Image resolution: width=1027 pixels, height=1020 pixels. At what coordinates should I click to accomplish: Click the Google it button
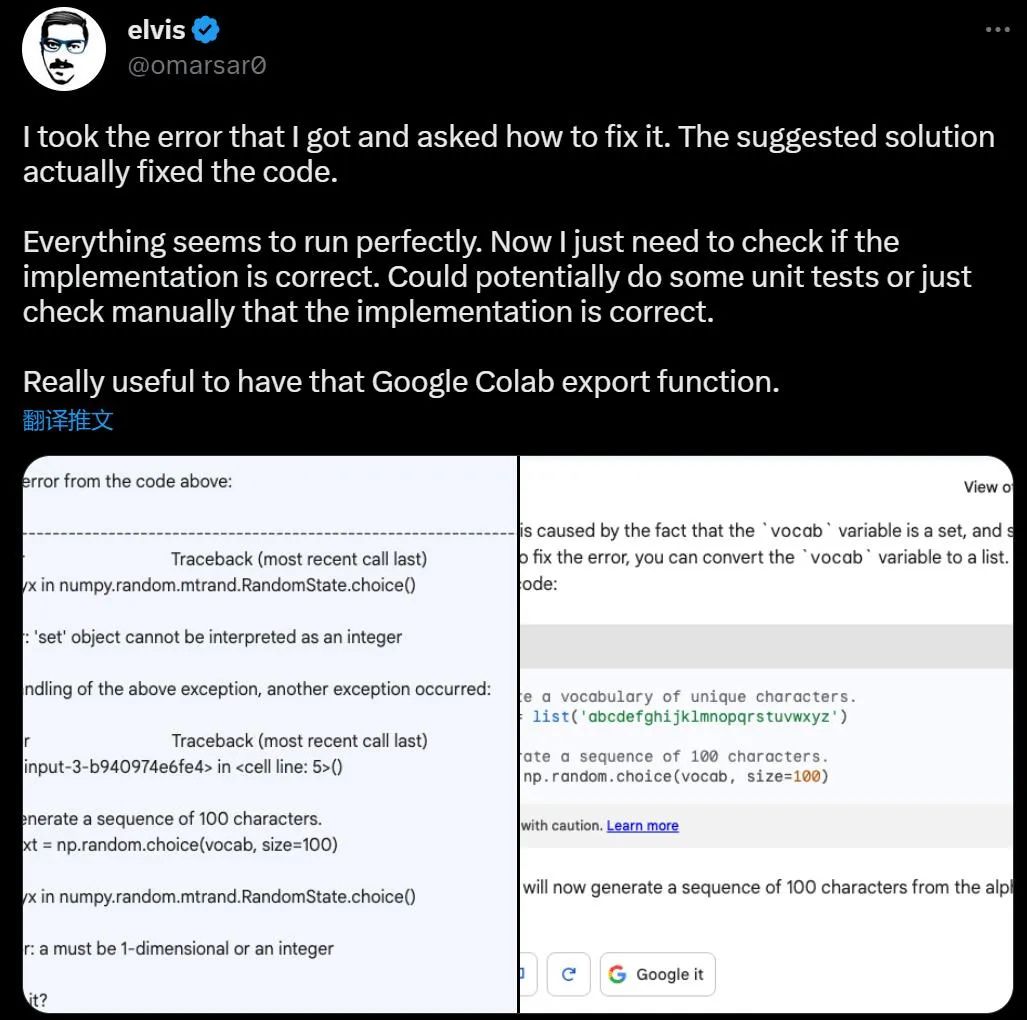657,974
